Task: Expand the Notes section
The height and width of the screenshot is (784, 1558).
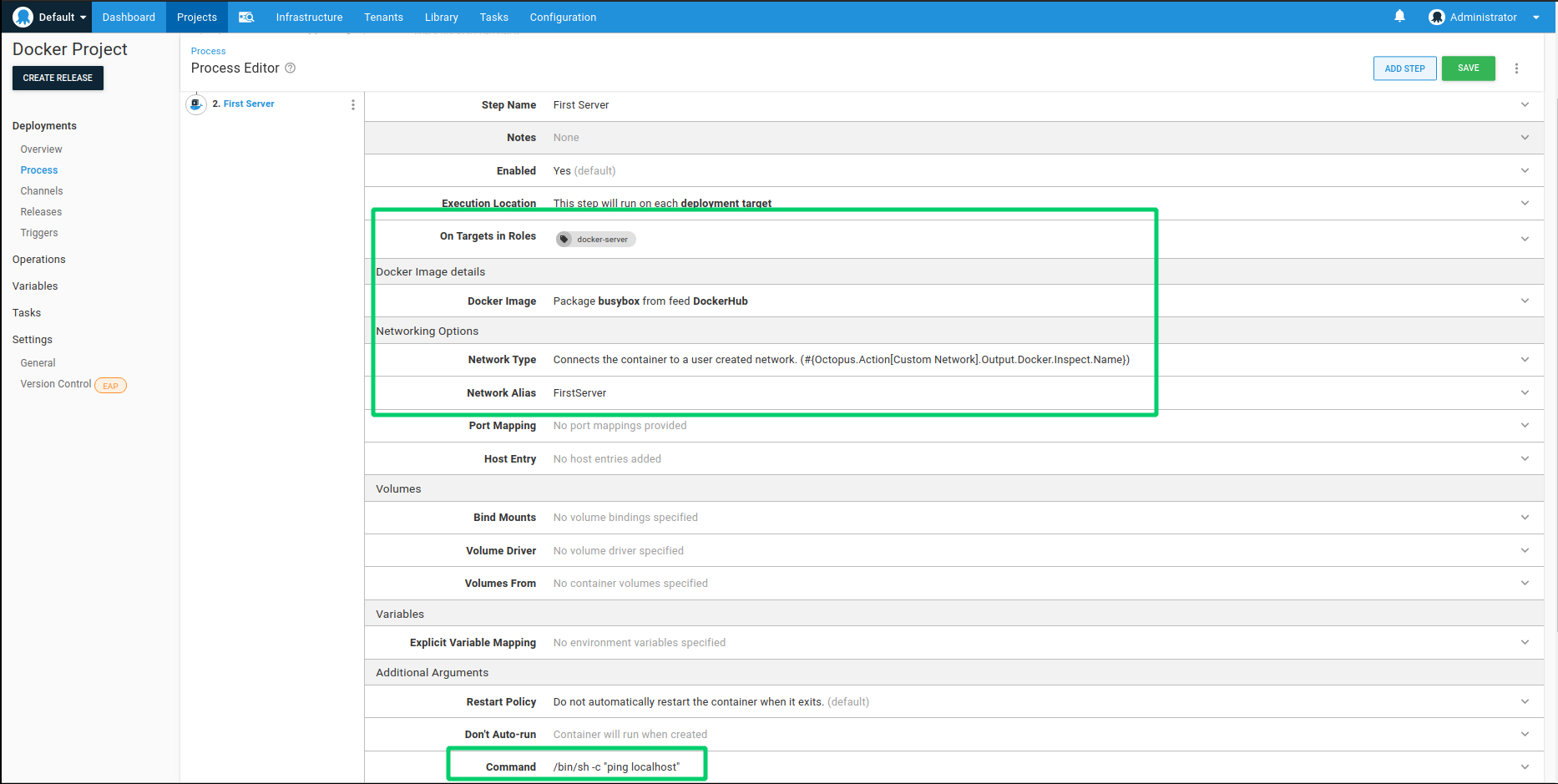Action: pos(1525,138)
